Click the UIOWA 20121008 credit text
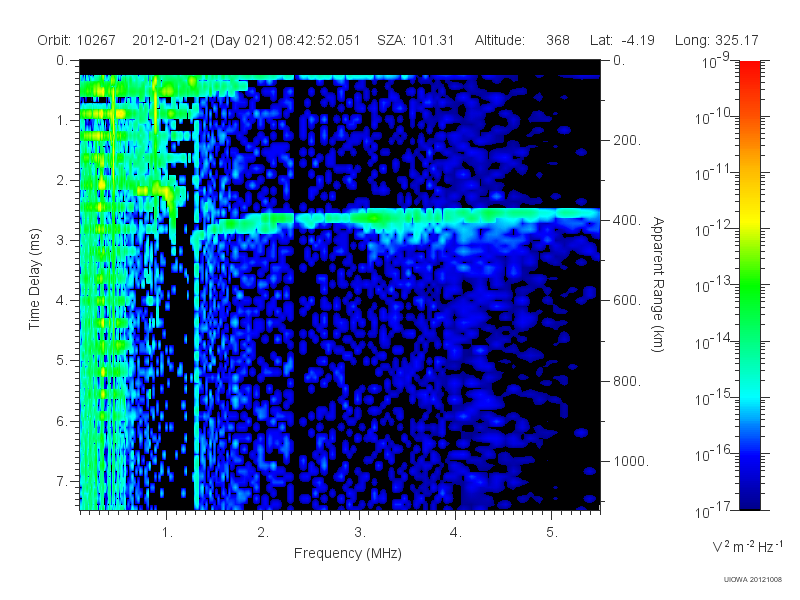This screenshot has width=800, height=600. [753, 580]
